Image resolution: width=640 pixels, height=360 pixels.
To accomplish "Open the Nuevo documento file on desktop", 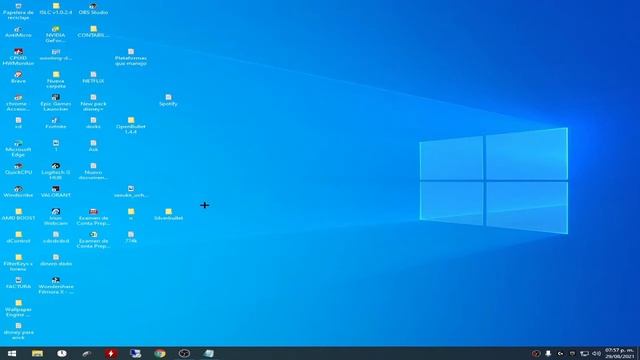I will [x=93, y=171].
